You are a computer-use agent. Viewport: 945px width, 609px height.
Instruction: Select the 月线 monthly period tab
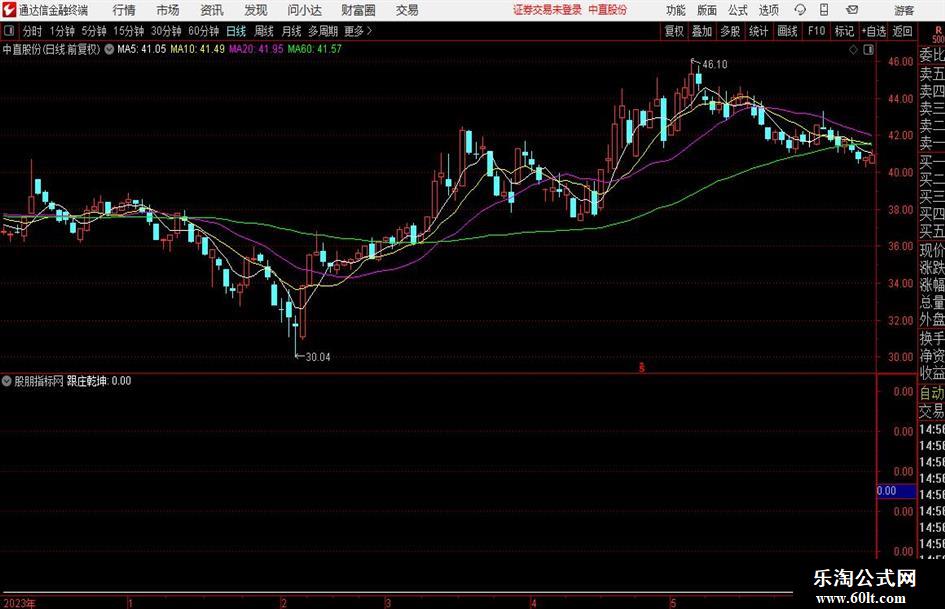(x=292, y=31)
